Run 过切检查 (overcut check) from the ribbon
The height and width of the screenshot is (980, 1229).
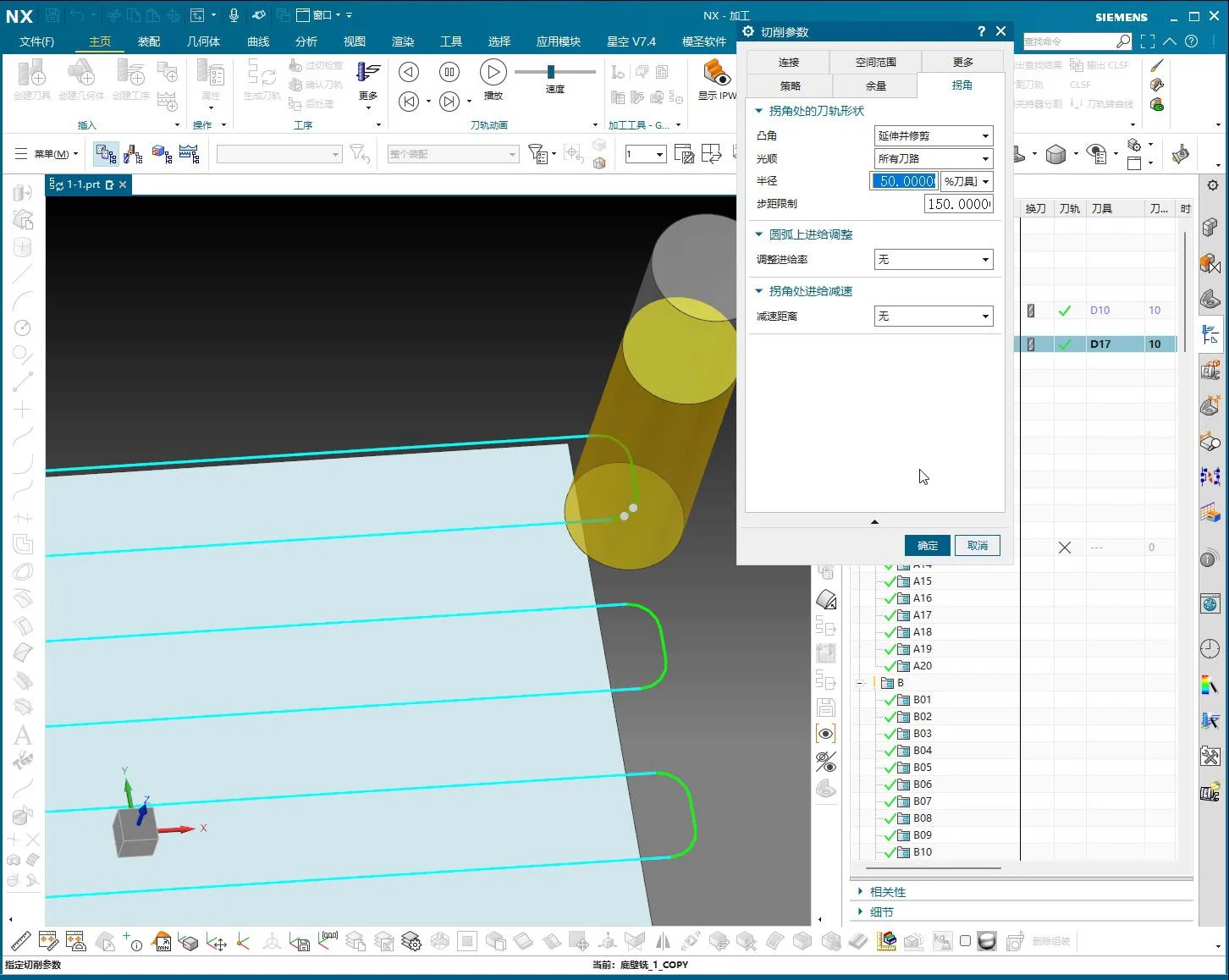coord(317,65)
